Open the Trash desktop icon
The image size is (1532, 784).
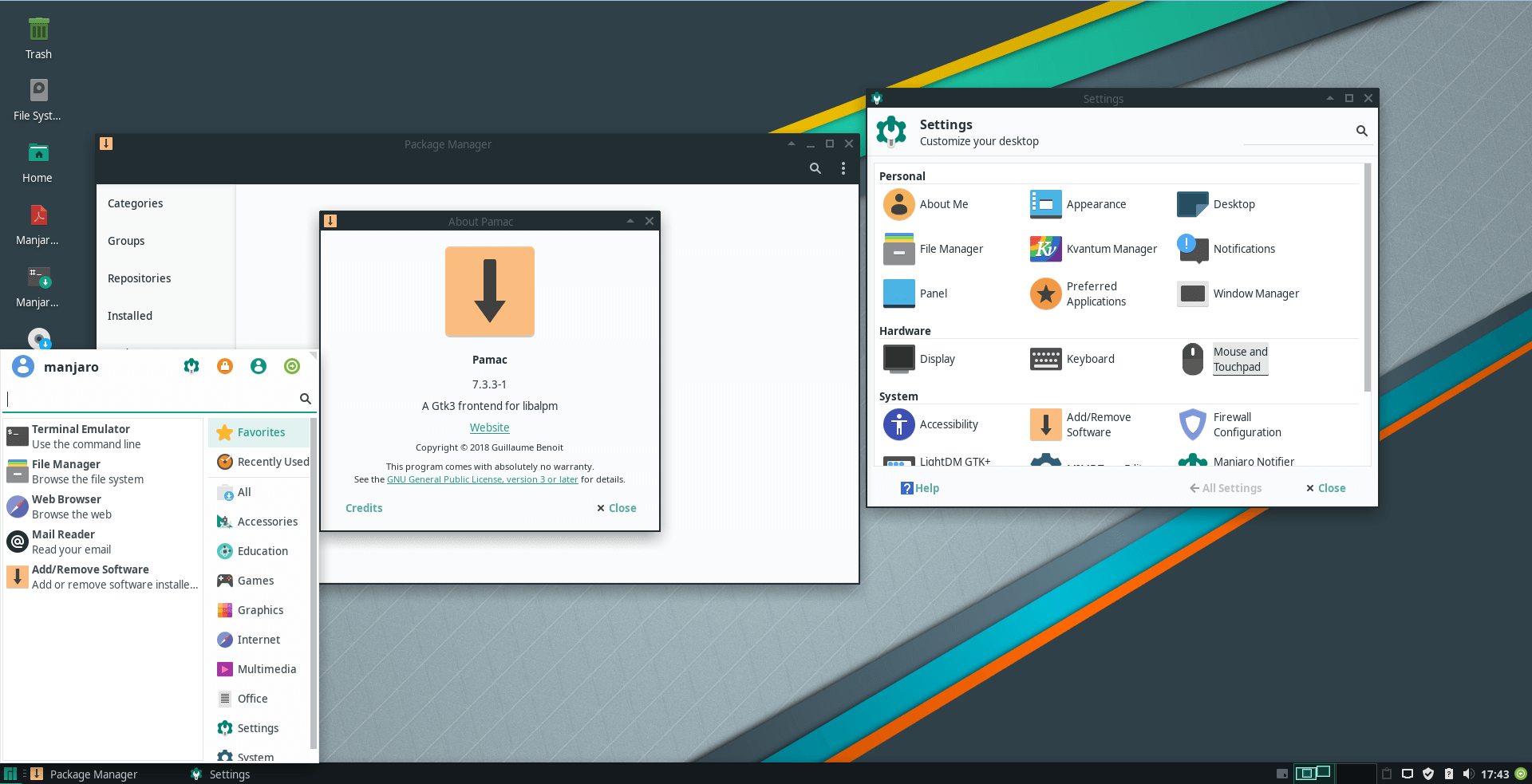click(x=38, y=39)
